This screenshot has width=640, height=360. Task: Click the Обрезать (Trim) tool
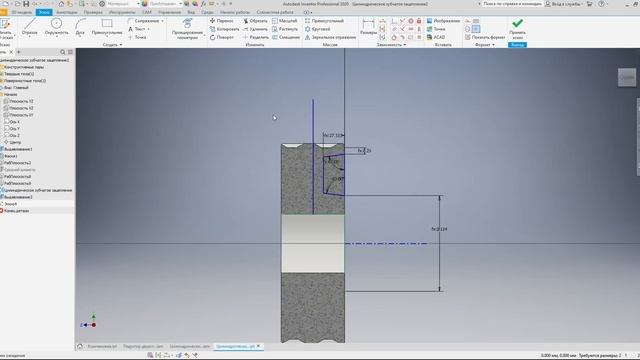pos(255,21)
